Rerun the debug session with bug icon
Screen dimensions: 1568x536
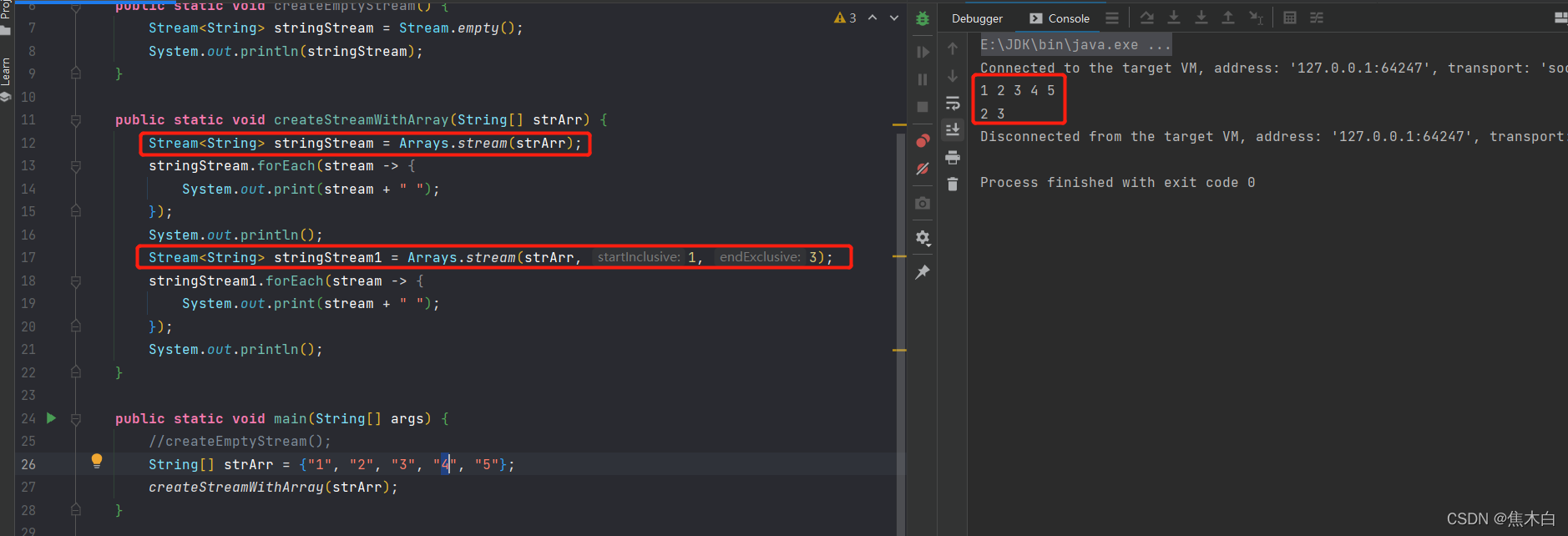(x=923, y=18)
